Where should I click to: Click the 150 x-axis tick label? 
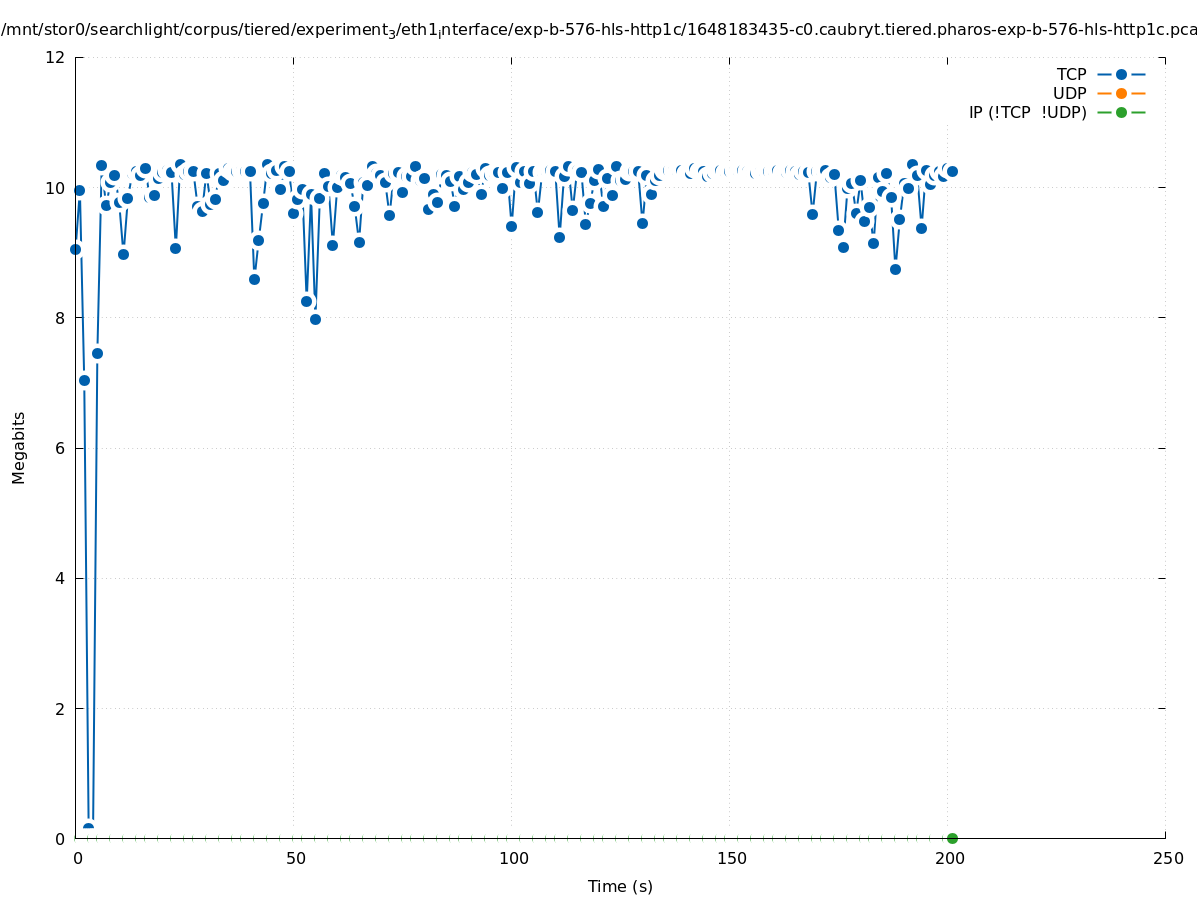[731, 858]
